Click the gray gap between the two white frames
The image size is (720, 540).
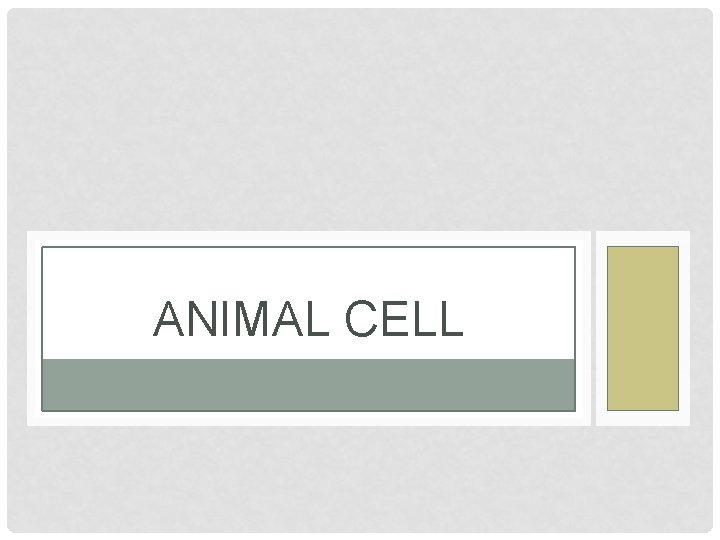coord(593,328)
